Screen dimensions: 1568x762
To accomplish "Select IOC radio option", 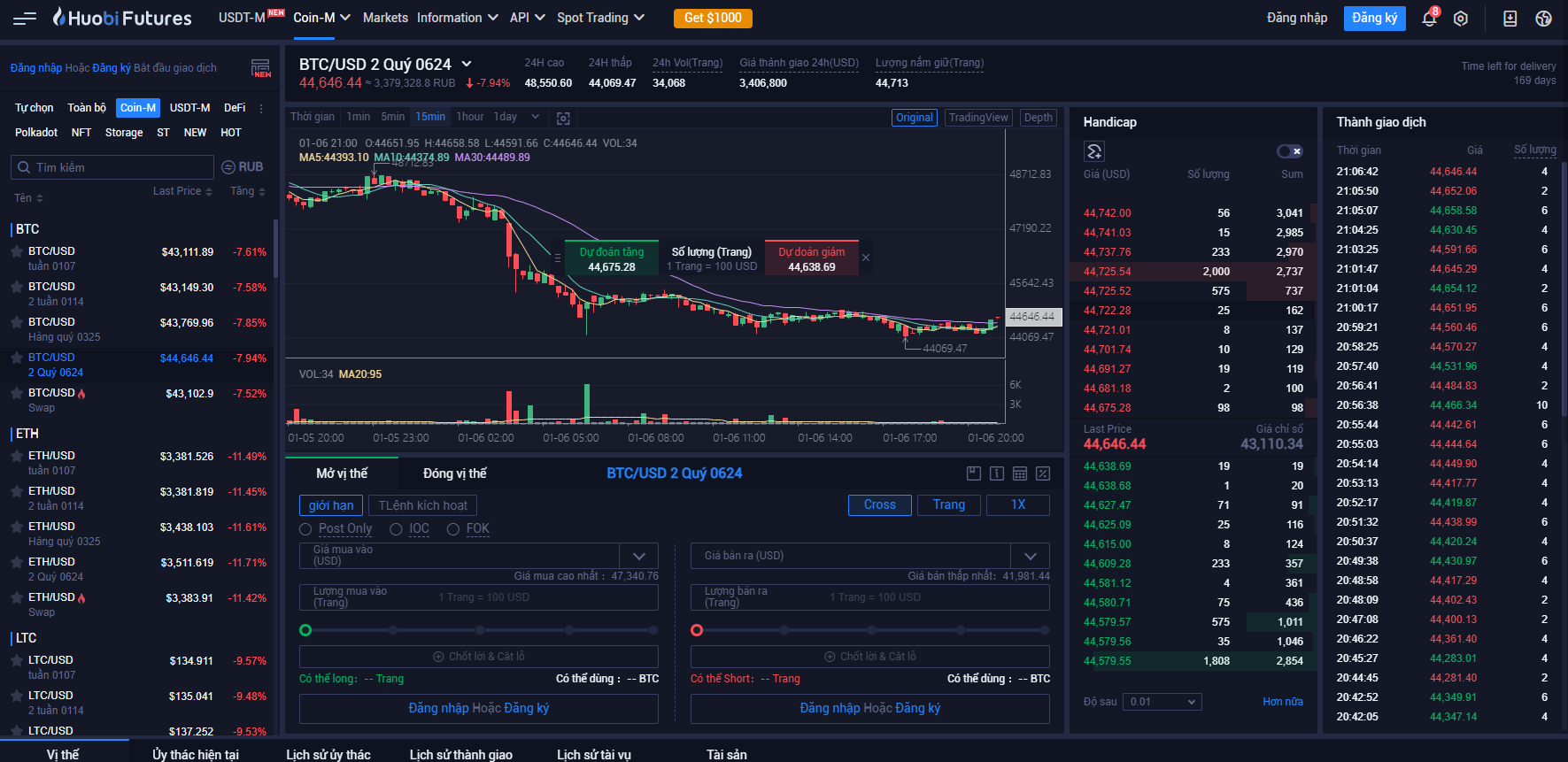I will tap(396, 529).
